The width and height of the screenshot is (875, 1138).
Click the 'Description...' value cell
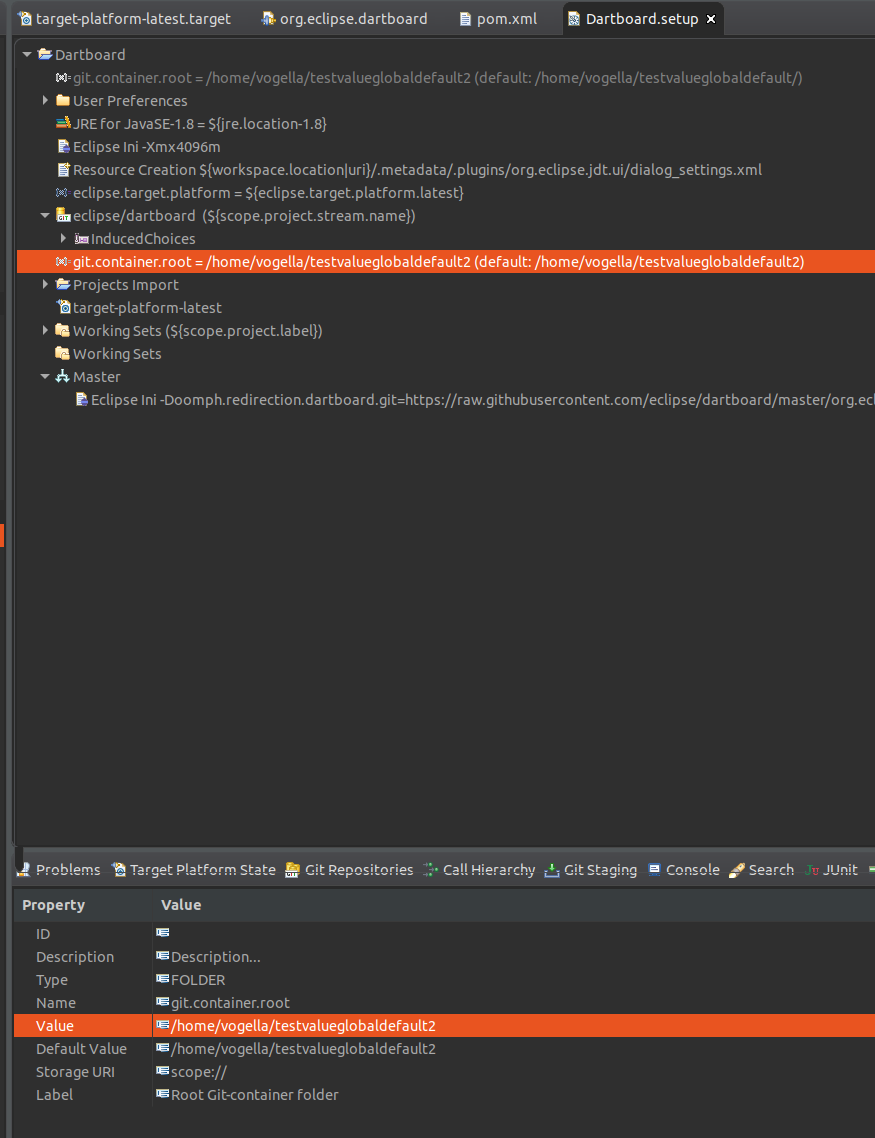point(215,957)
